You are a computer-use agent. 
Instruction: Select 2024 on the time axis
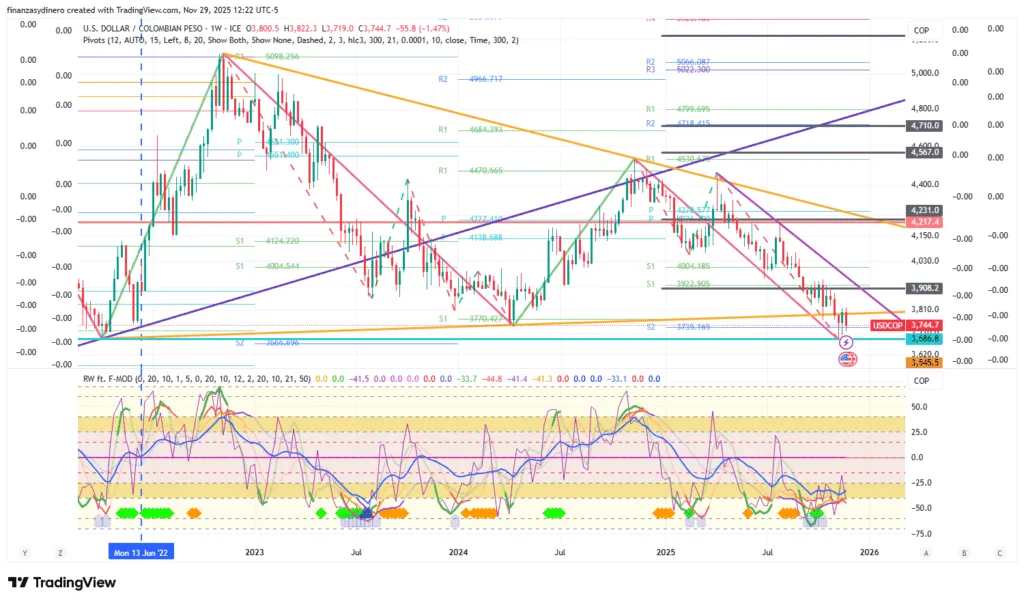coord(458,552)
